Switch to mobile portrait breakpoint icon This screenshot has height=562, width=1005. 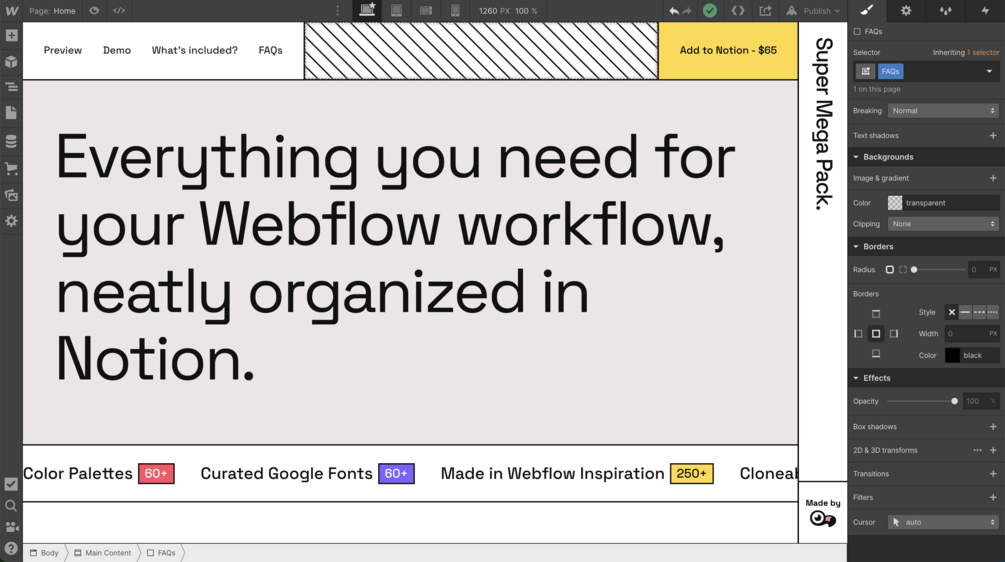point(455,11)
